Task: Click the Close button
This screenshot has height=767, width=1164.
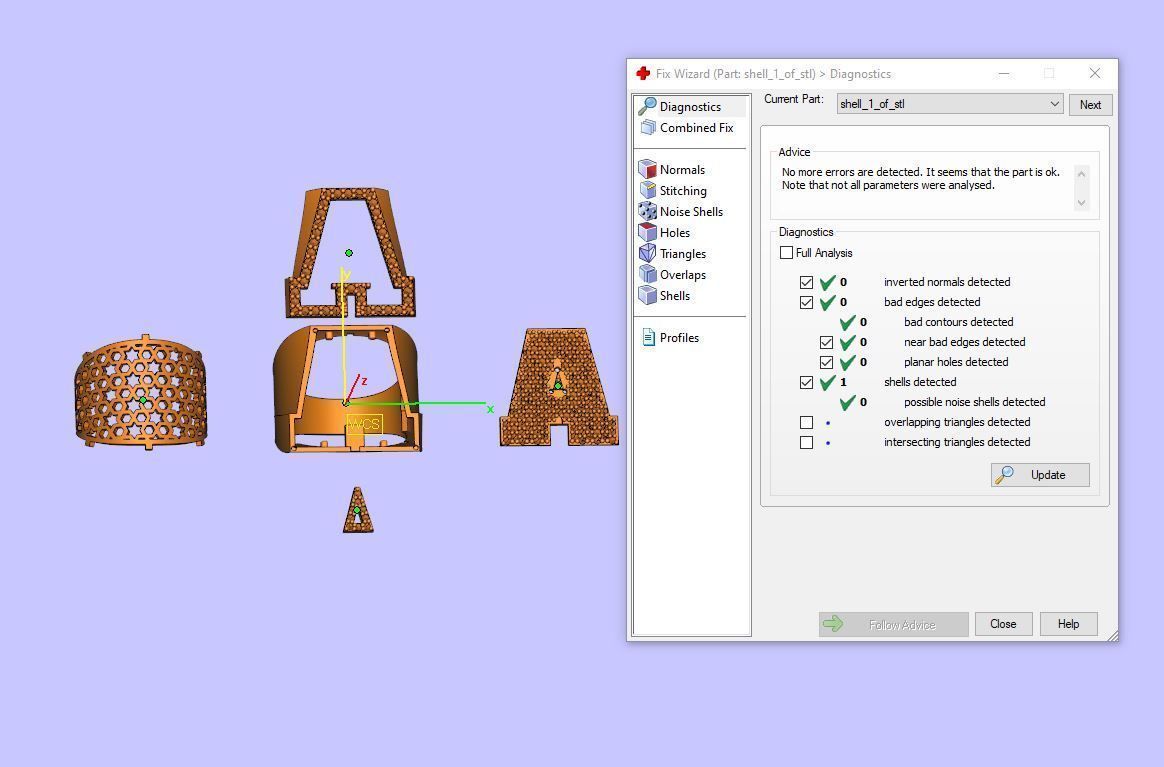Action: [1003, 624]
